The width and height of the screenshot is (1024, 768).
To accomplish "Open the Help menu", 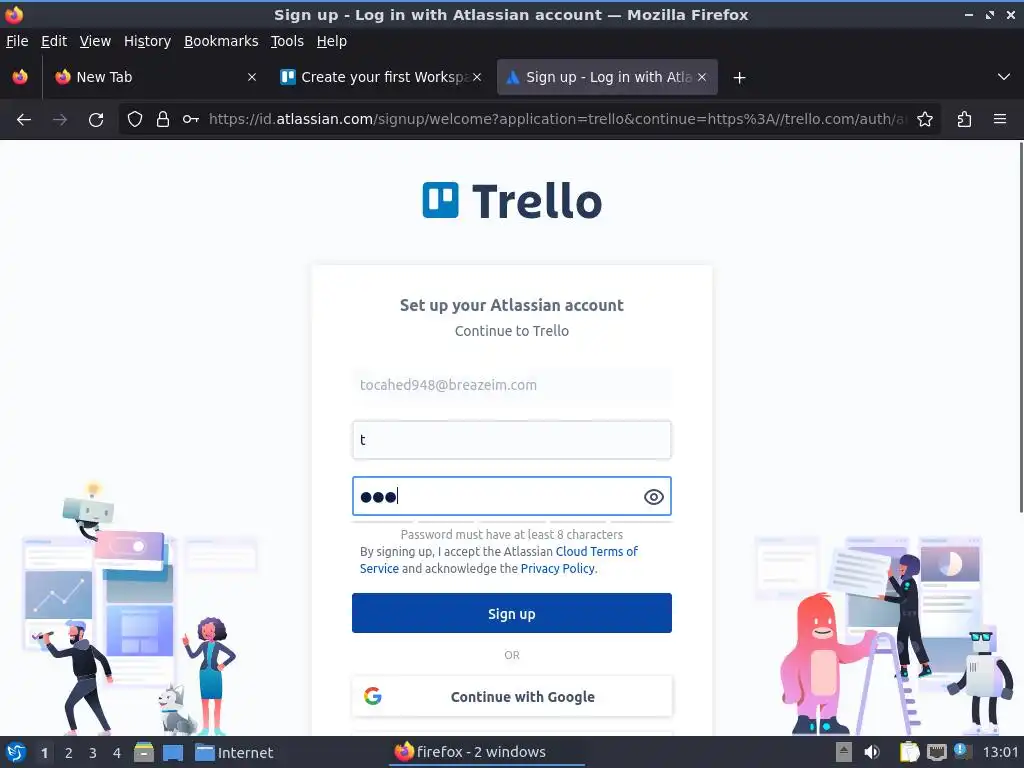I will [x=332, y=41].
